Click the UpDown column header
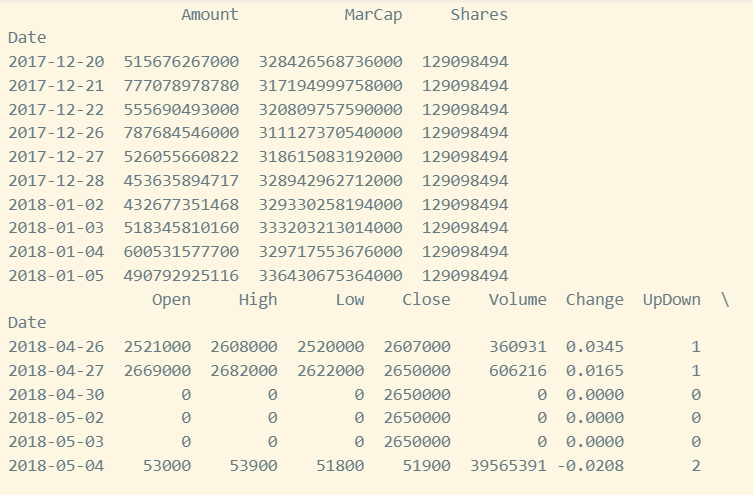The height and width of the screenshot is (495, 753). pyautogui.click(x=671, y=300)
